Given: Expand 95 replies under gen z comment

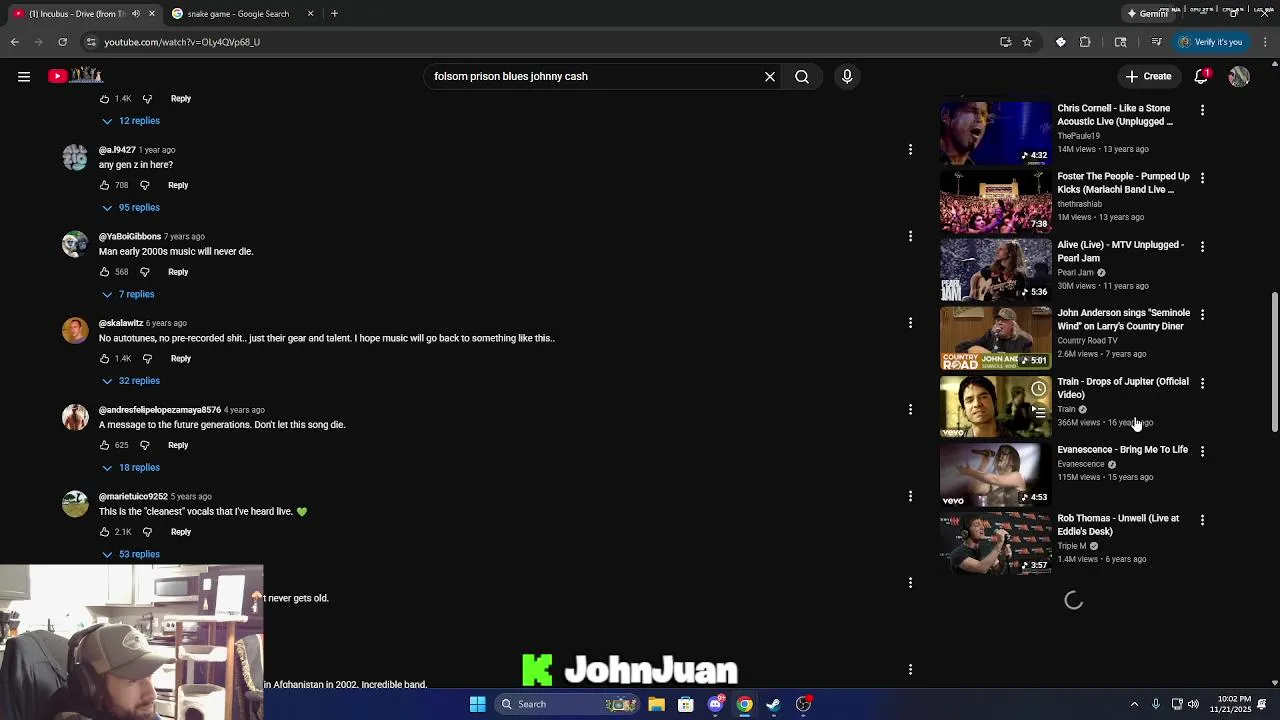Looking at the screenshot, I should pos(130,208).
